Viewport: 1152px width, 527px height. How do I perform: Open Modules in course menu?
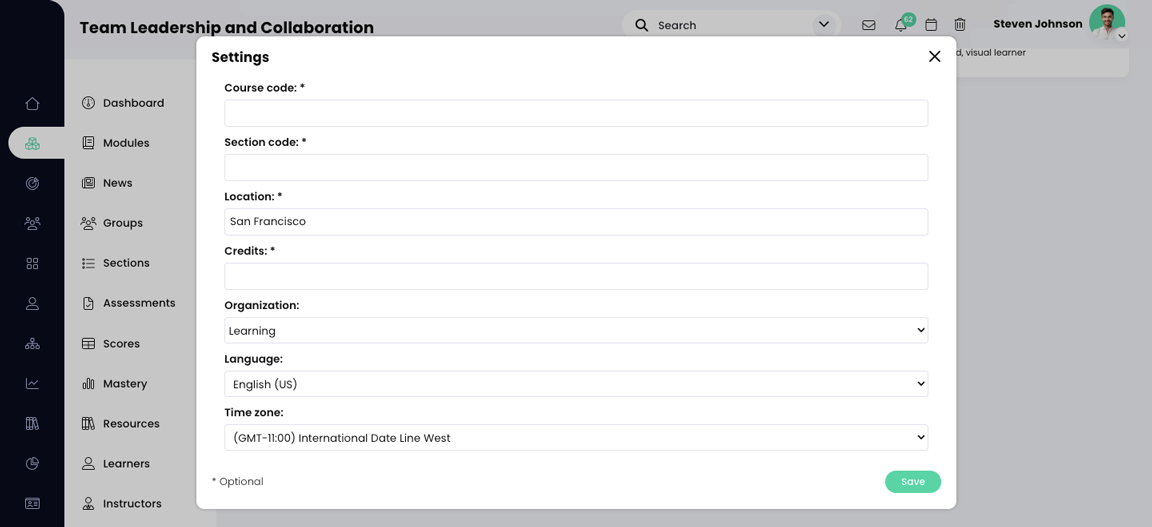click(x=115, y=143)
